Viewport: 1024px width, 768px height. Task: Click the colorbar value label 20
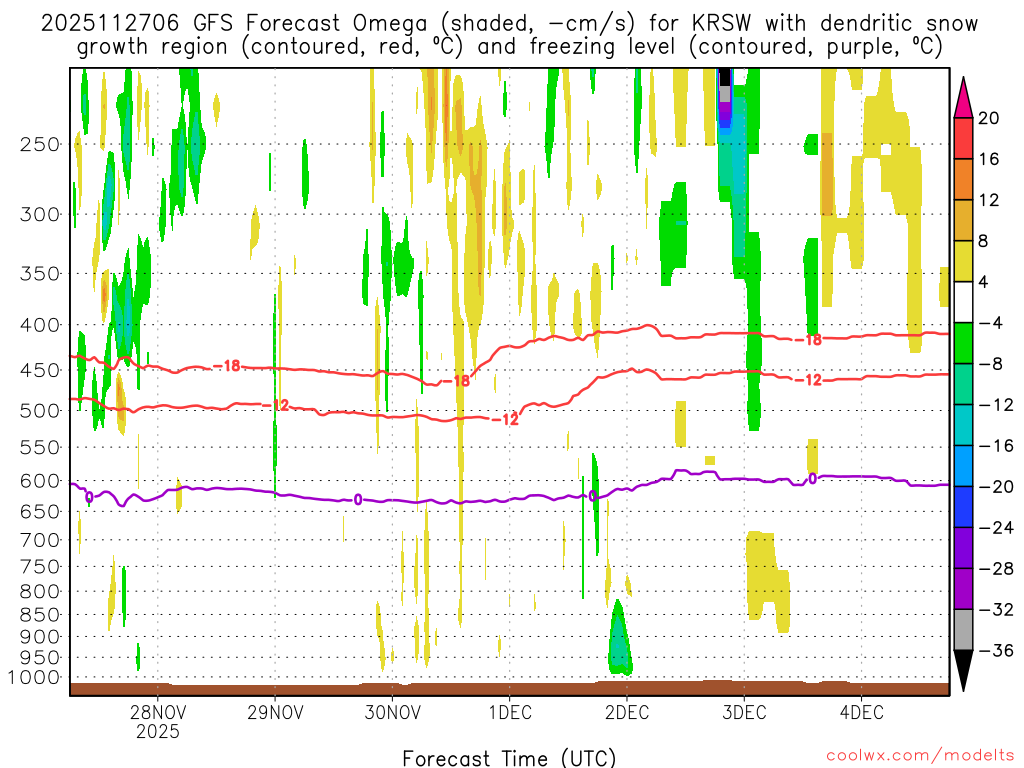click(989, 118)
